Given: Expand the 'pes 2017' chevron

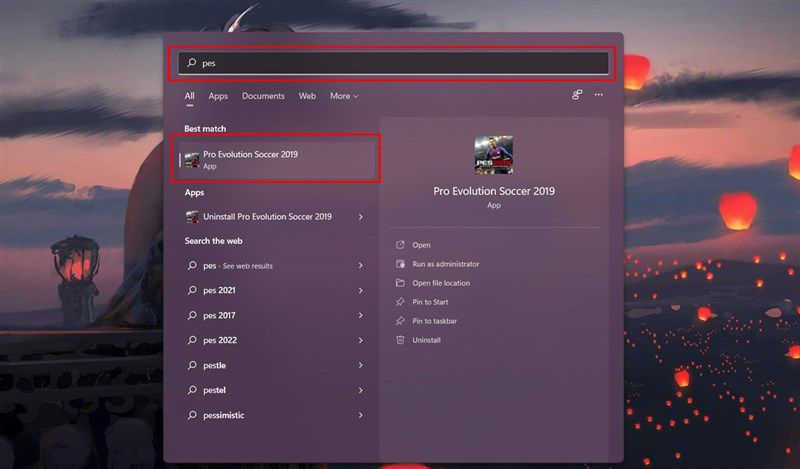Looking at the screenshot, I should point(361,315).
